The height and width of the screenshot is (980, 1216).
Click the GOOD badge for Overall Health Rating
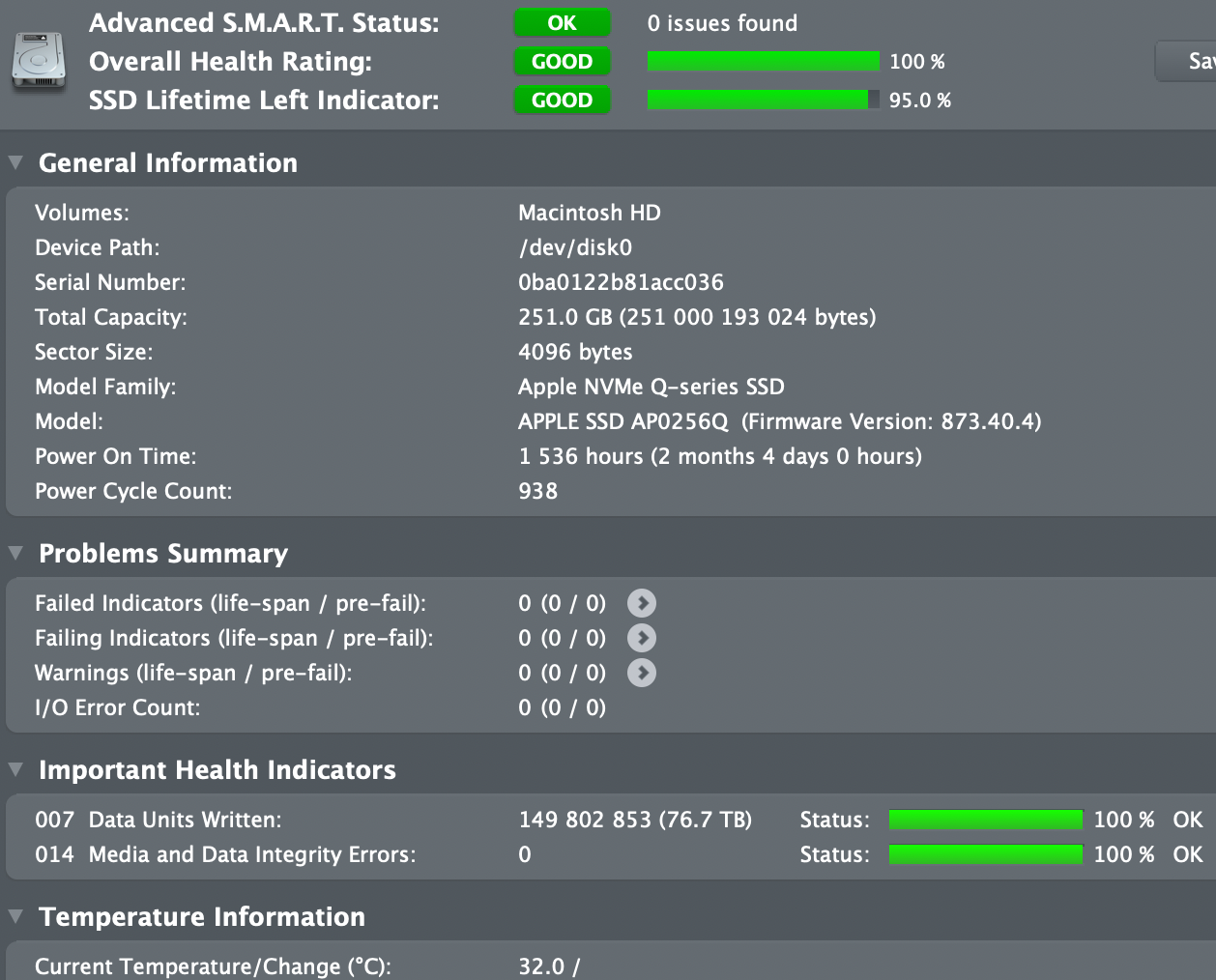coord(562,62)
